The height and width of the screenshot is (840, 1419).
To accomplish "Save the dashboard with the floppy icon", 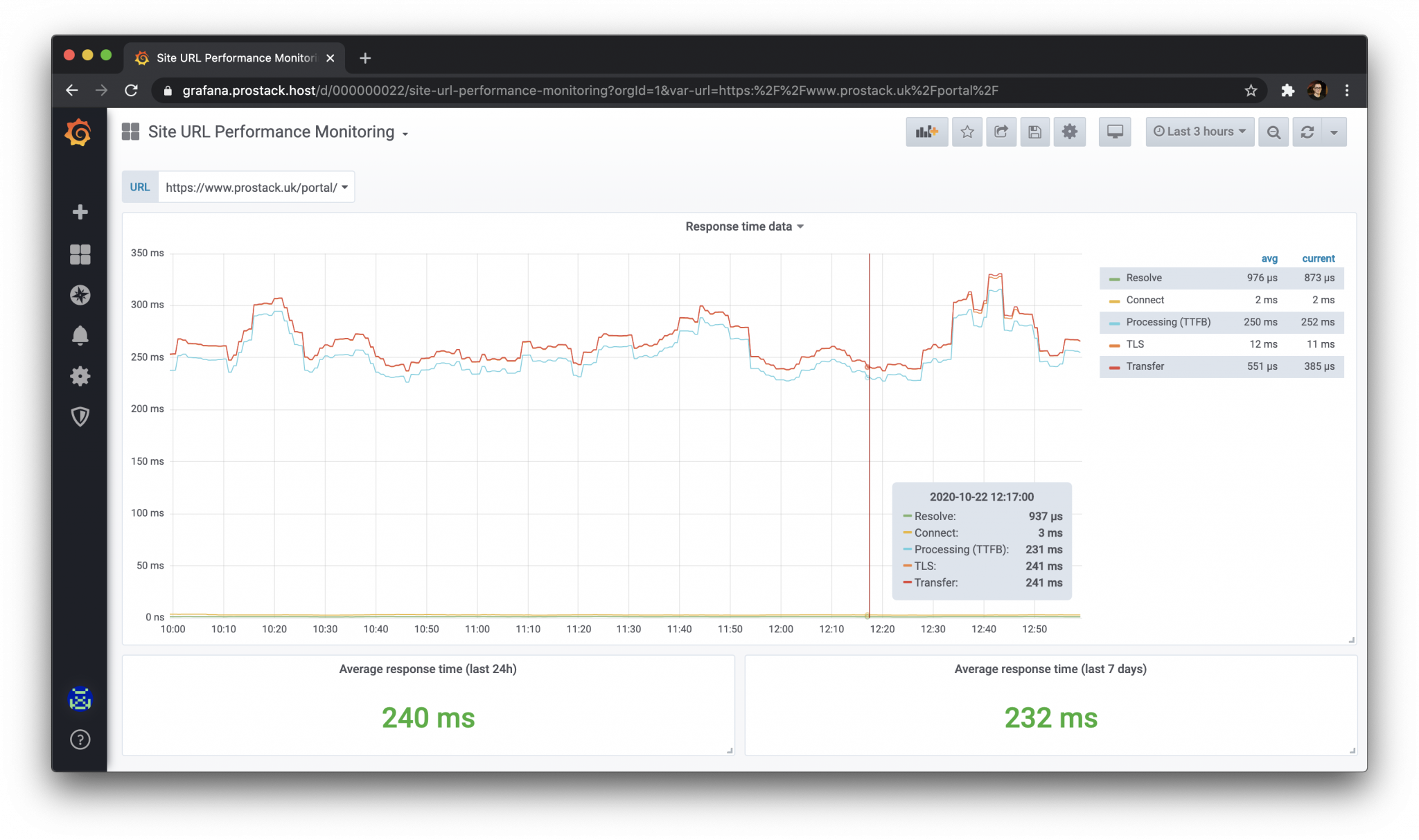I will pos(1034,132).
